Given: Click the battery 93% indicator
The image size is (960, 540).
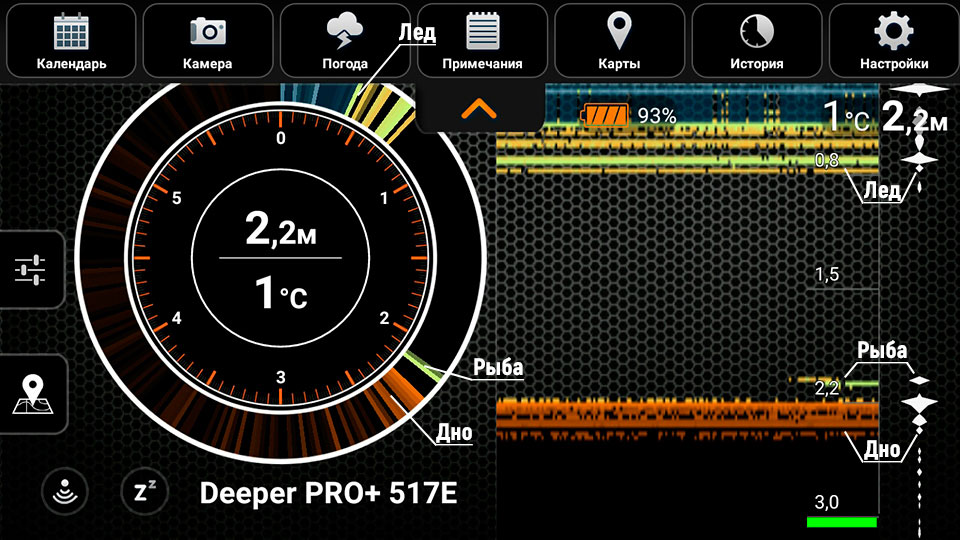Looking at the screenshot, I should click(630, 116).
